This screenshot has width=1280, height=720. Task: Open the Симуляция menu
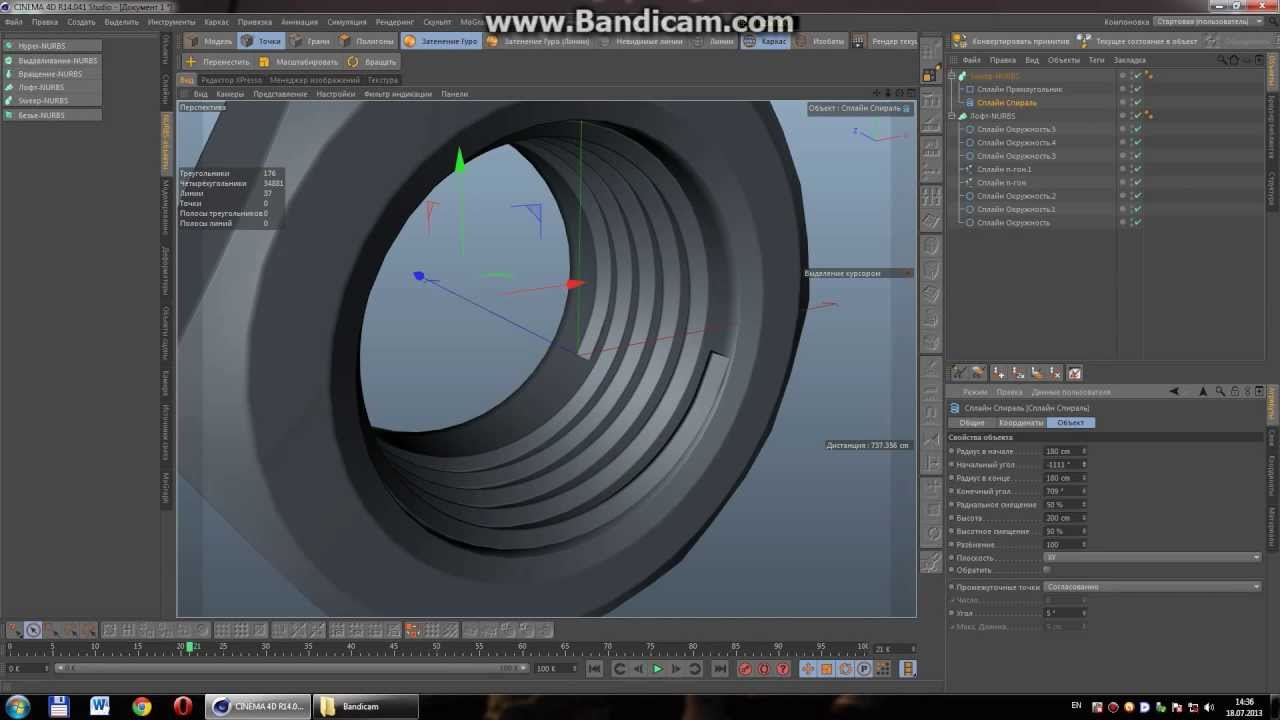[x=346, y=21]
